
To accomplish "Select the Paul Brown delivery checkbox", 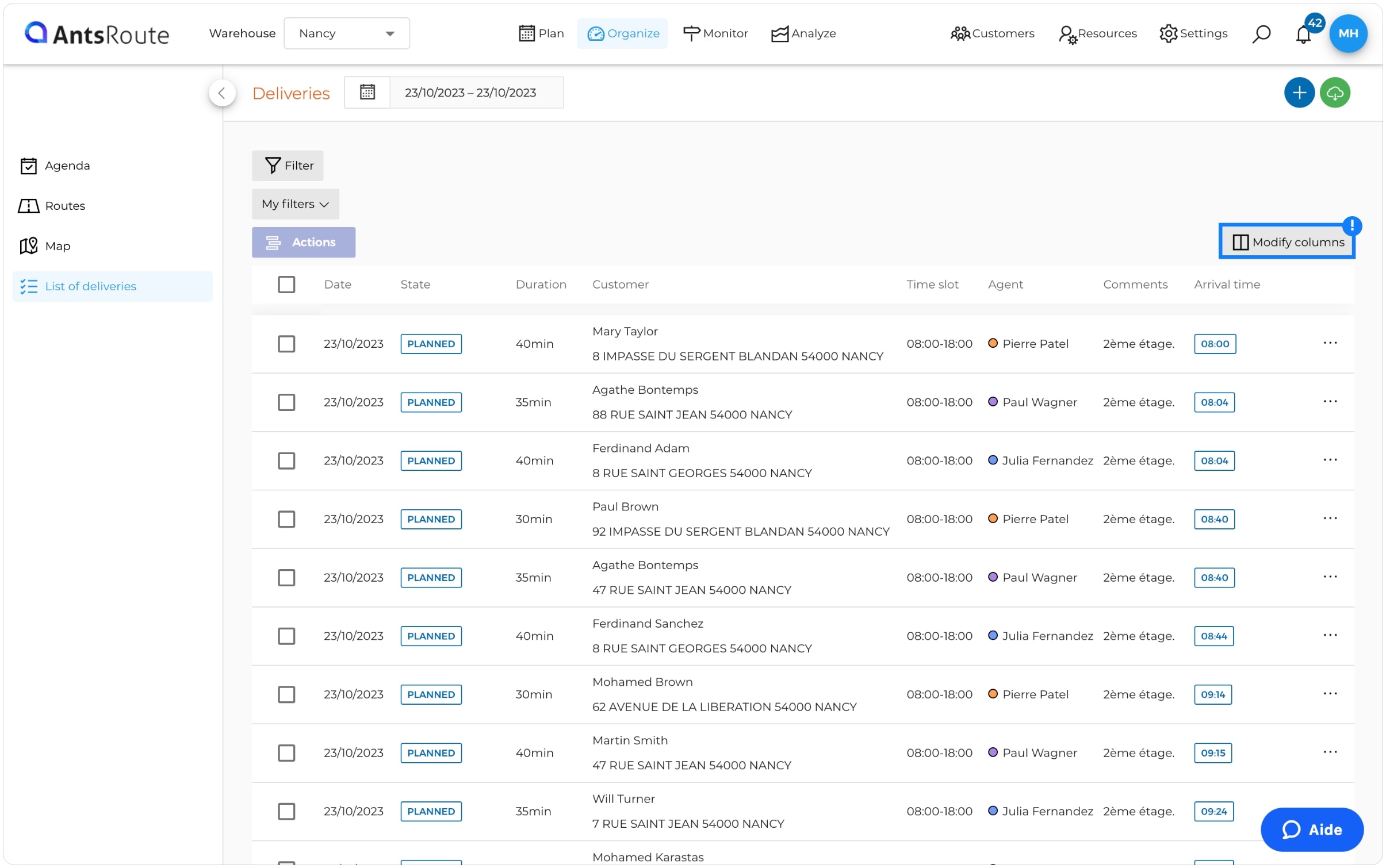I will (286, 519).
